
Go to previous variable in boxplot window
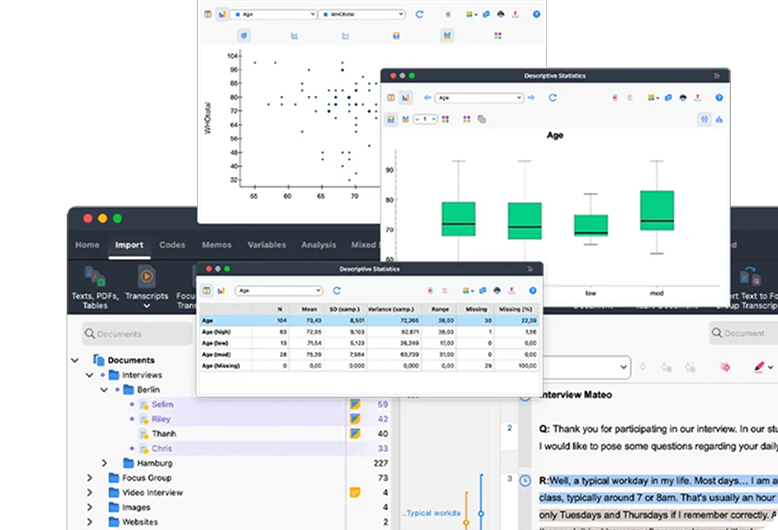click(x=427, y=98)
